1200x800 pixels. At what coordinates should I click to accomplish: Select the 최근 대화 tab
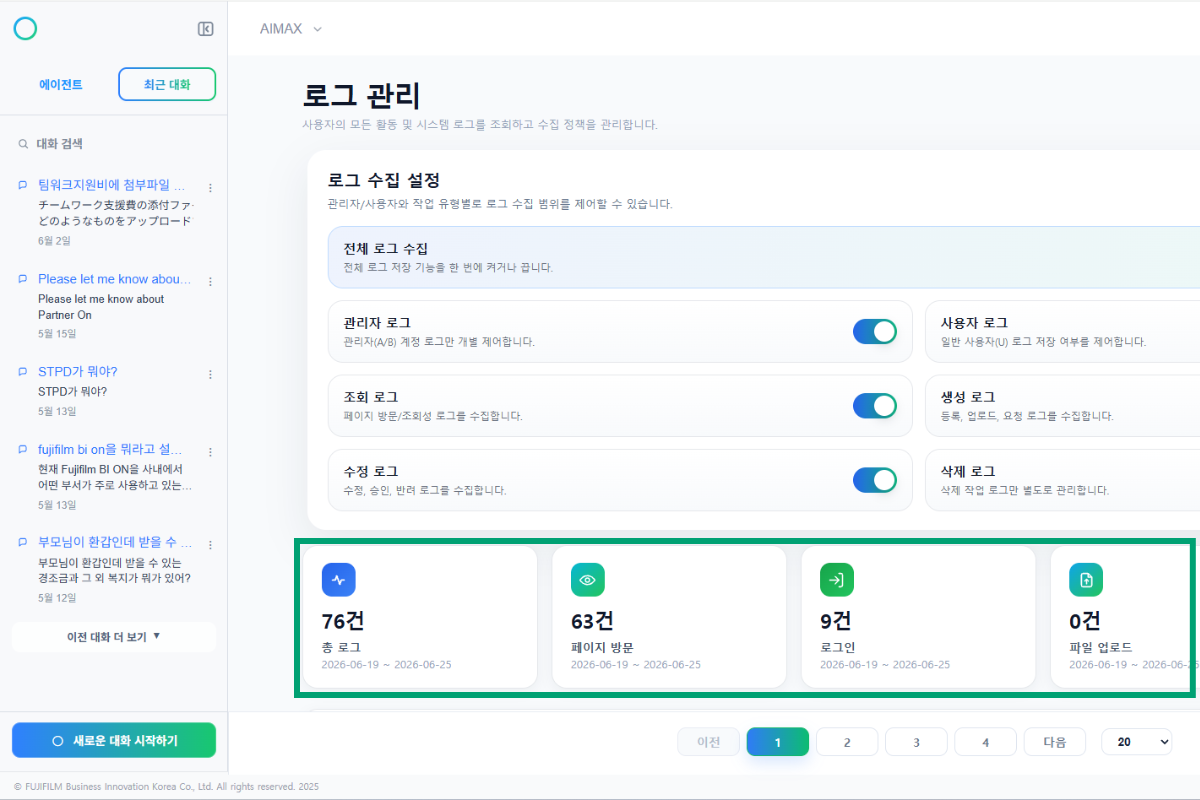167,85
